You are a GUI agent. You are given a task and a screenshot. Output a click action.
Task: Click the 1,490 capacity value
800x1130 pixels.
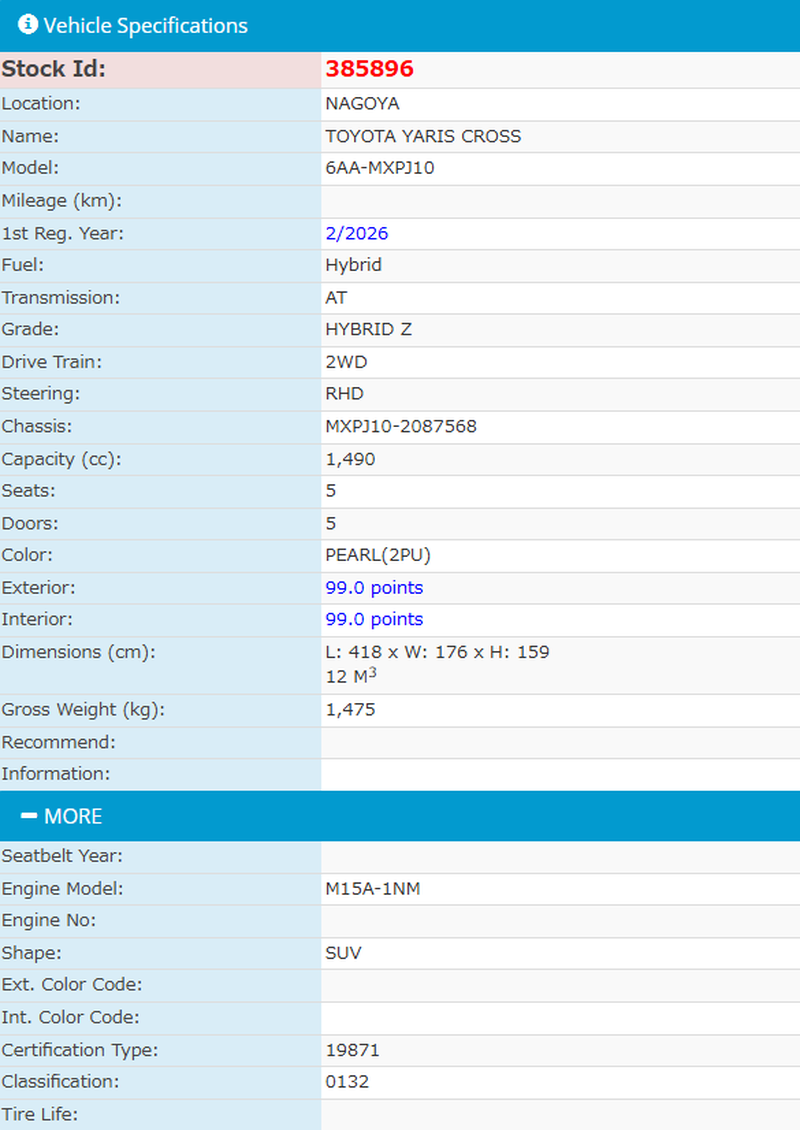(x=350, y=459)
